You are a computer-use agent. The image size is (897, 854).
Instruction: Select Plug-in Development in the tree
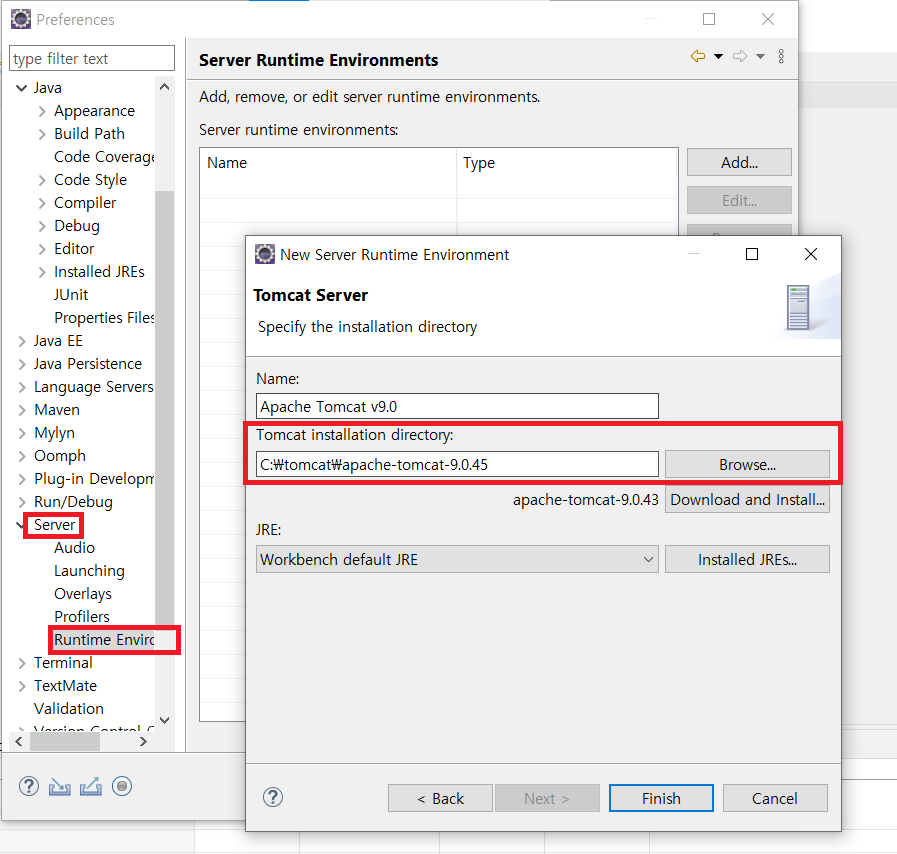94,479
